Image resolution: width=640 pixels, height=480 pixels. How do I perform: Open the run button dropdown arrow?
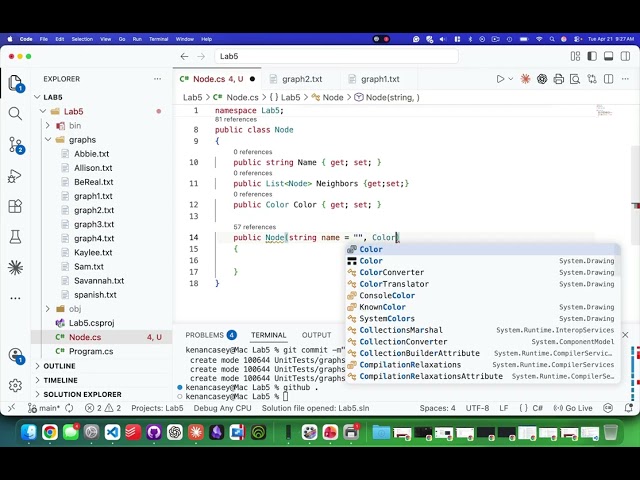[510, 79]
